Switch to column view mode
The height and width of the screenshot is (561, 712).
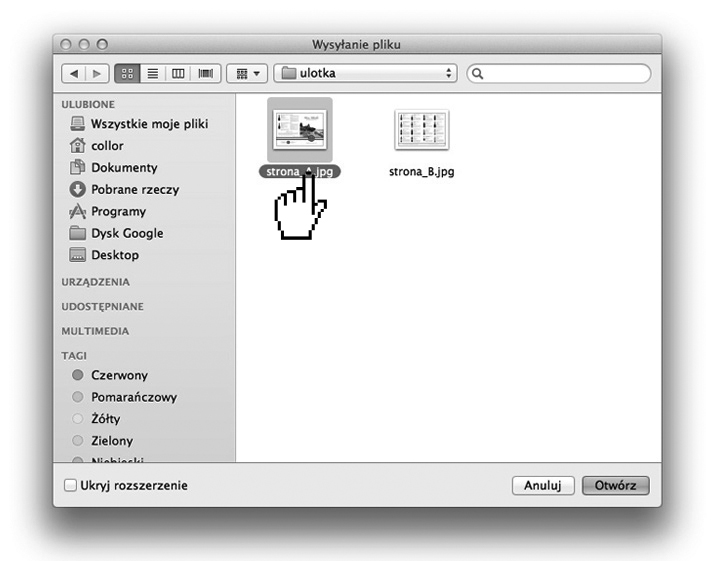pos(179,74)
